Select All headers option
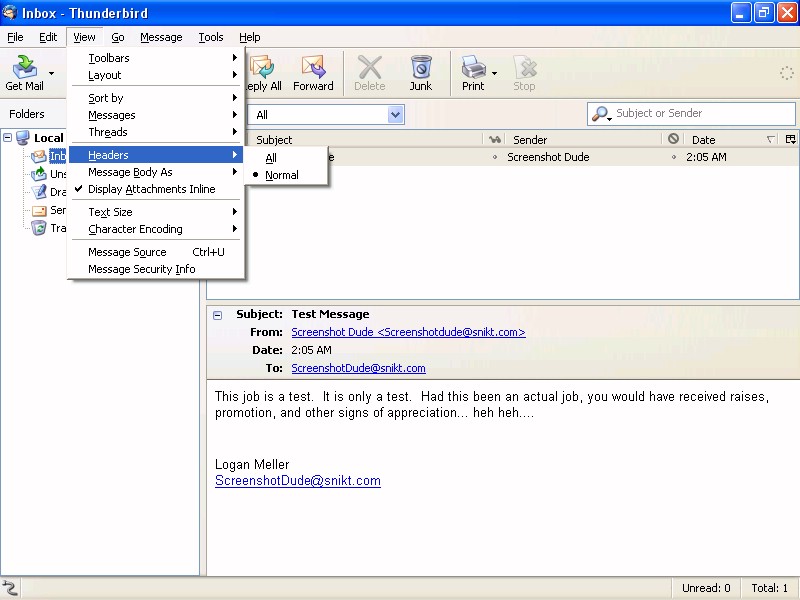The image size is (800, 600). click(287, 158)
